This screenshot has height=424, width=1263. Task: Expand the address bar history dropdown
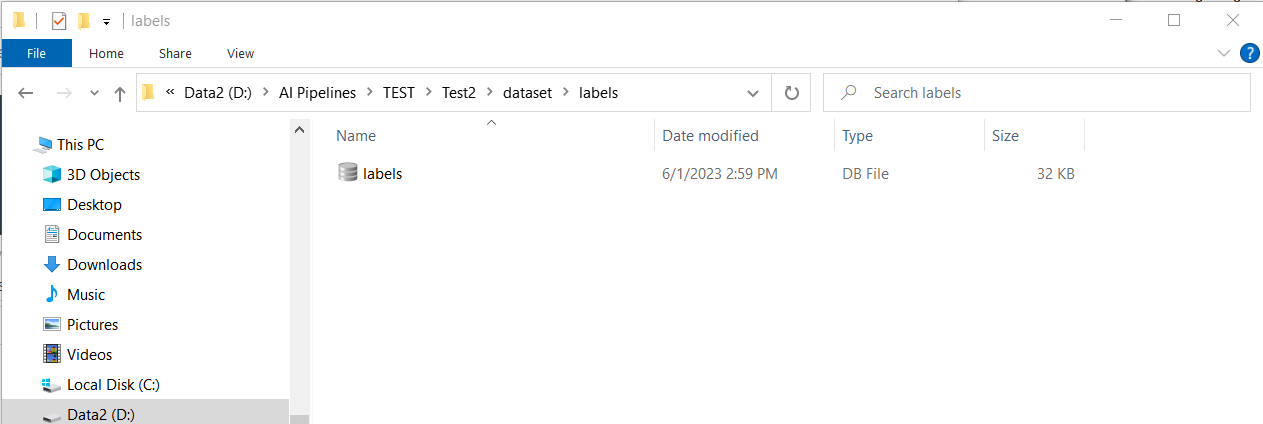coord(753,93)
